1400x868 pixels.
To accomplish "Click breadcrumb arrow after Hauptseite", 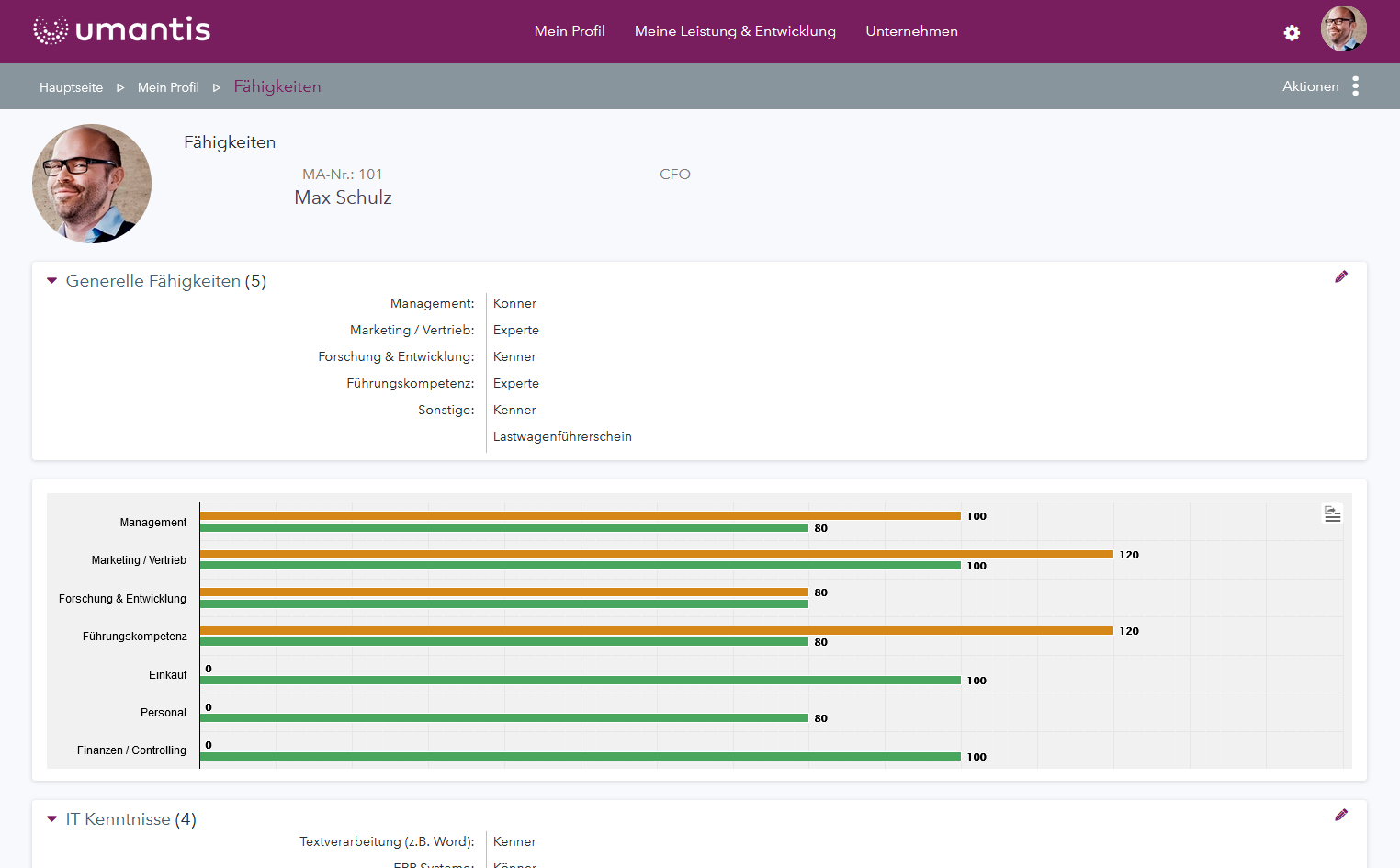I will pos(120,87).
